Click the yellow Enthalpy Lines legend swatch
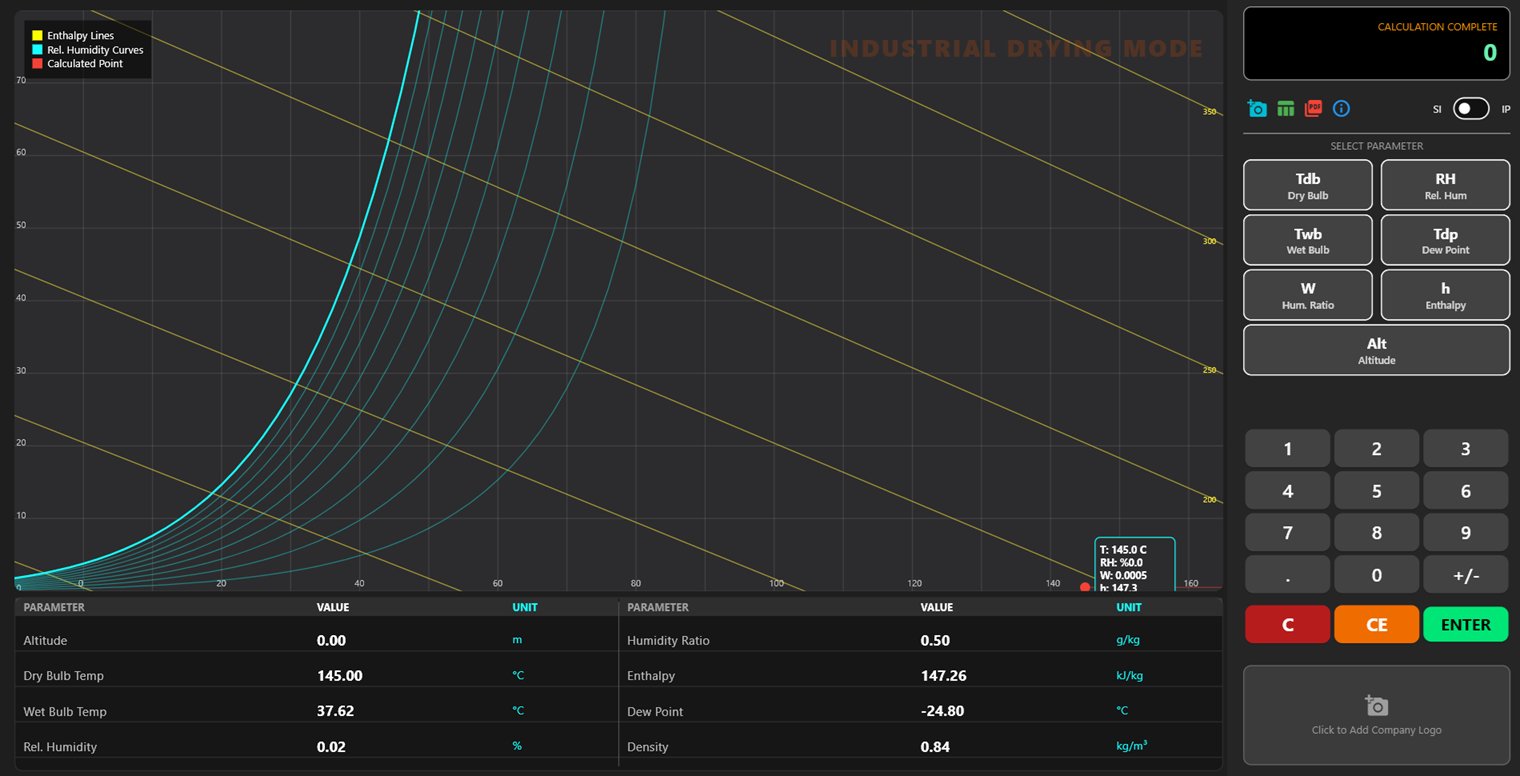The image size is (1520, 776). pyautogui.click(x=37, y=36)
